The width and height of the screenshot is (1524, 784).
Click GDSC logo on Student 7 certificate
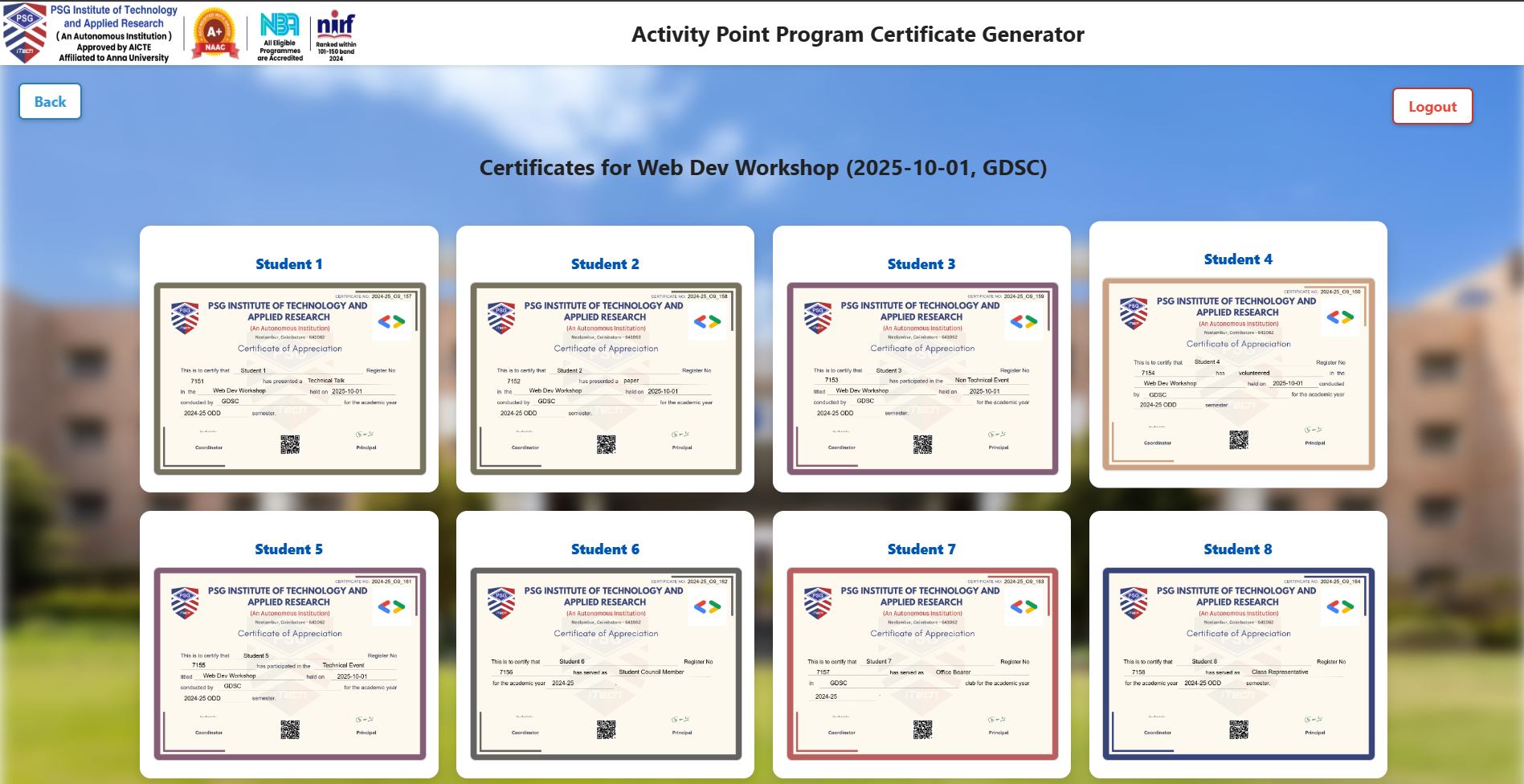(x=1023, y=607)
